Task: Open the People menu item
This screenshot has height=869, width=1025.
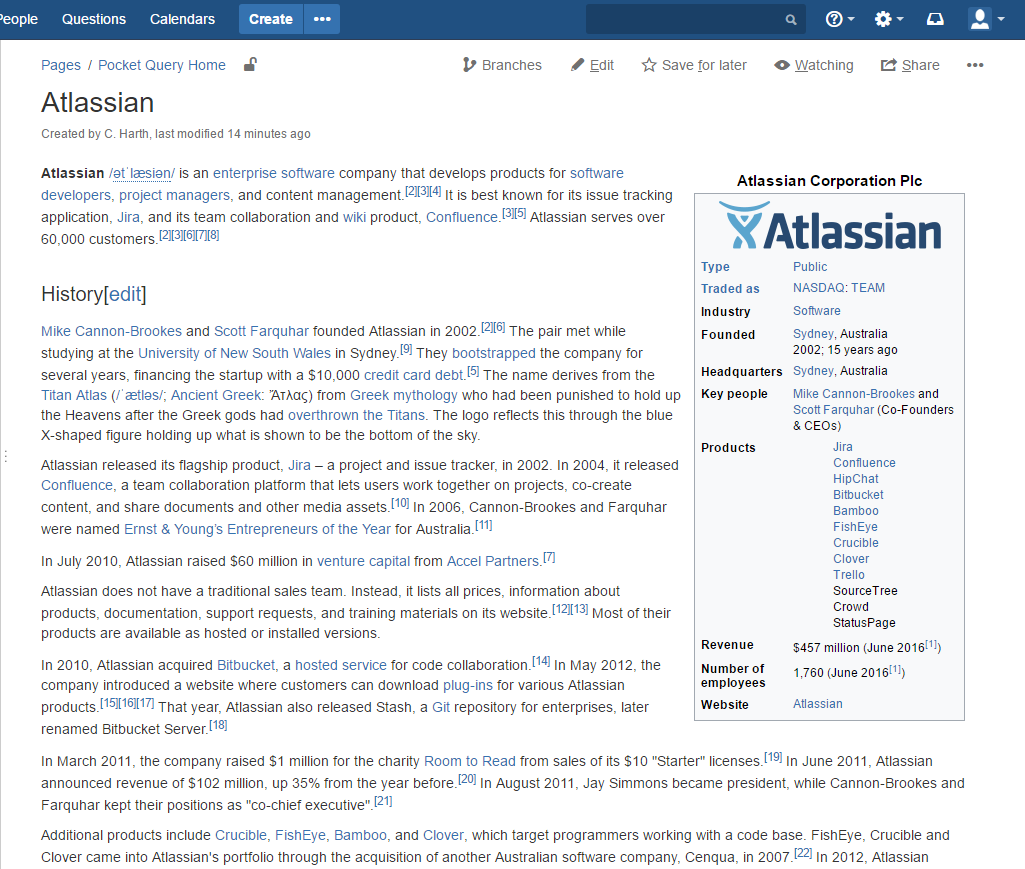Action: tap(18, 19)
